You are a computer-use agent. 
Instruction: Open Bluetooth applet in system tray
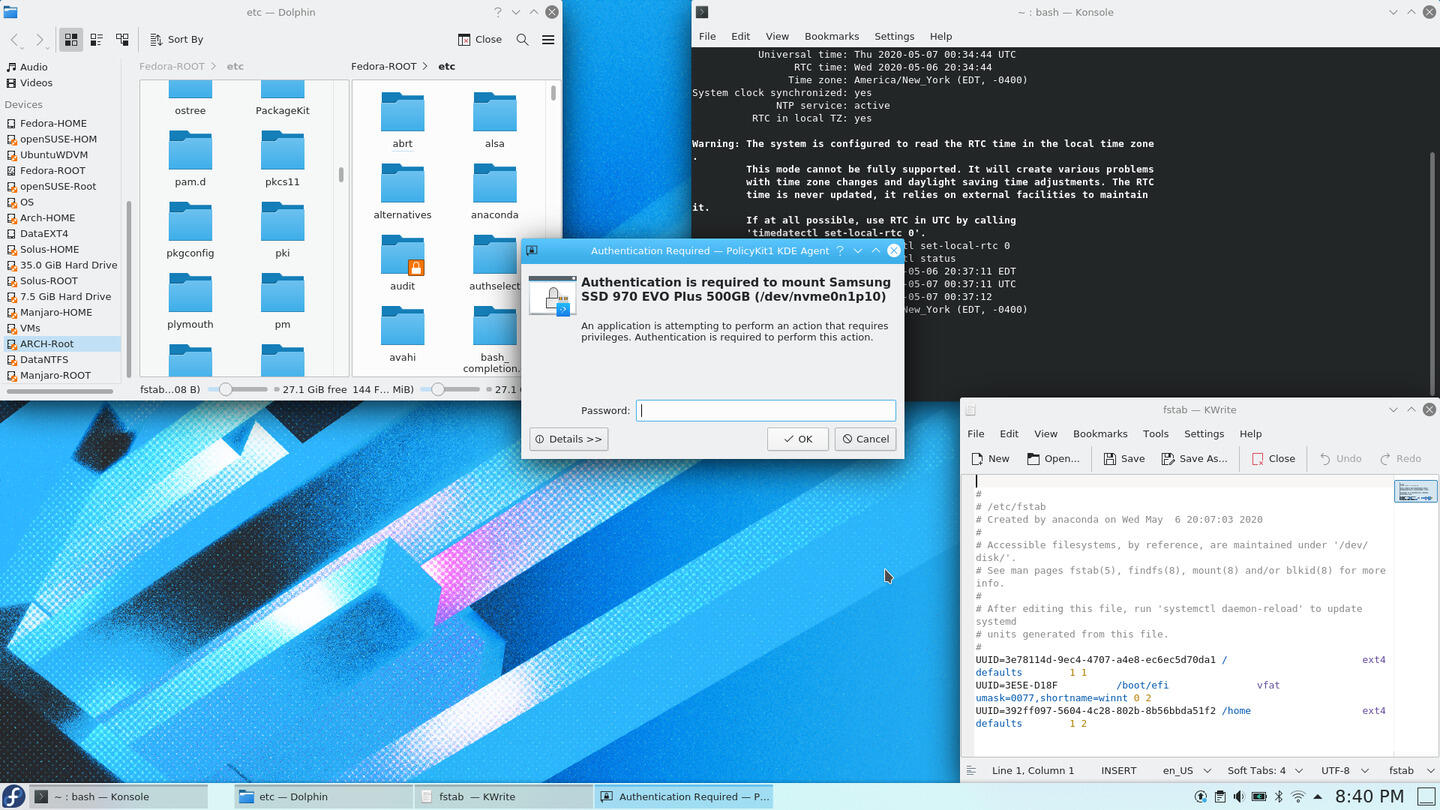click(1278, 797)
